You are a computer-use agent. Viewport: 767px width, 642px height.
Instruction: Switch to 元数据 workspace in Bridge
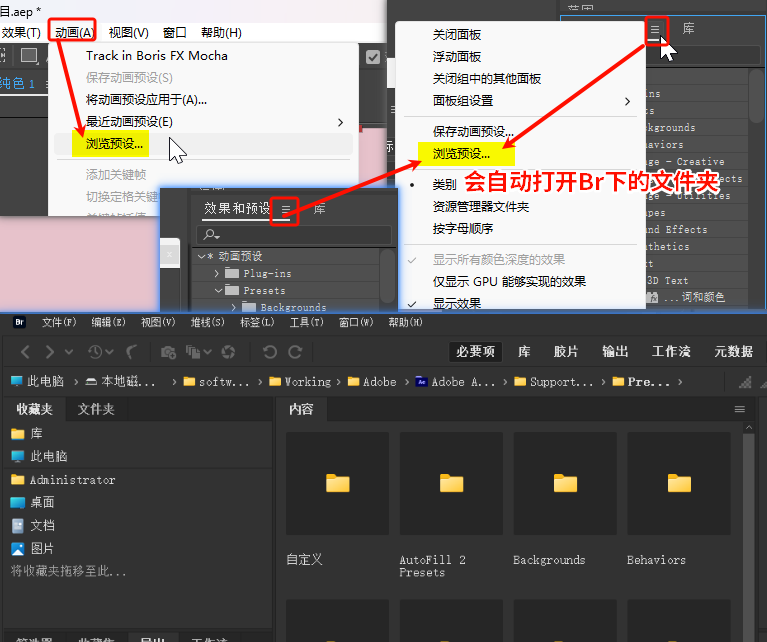(x=733, y=351)
